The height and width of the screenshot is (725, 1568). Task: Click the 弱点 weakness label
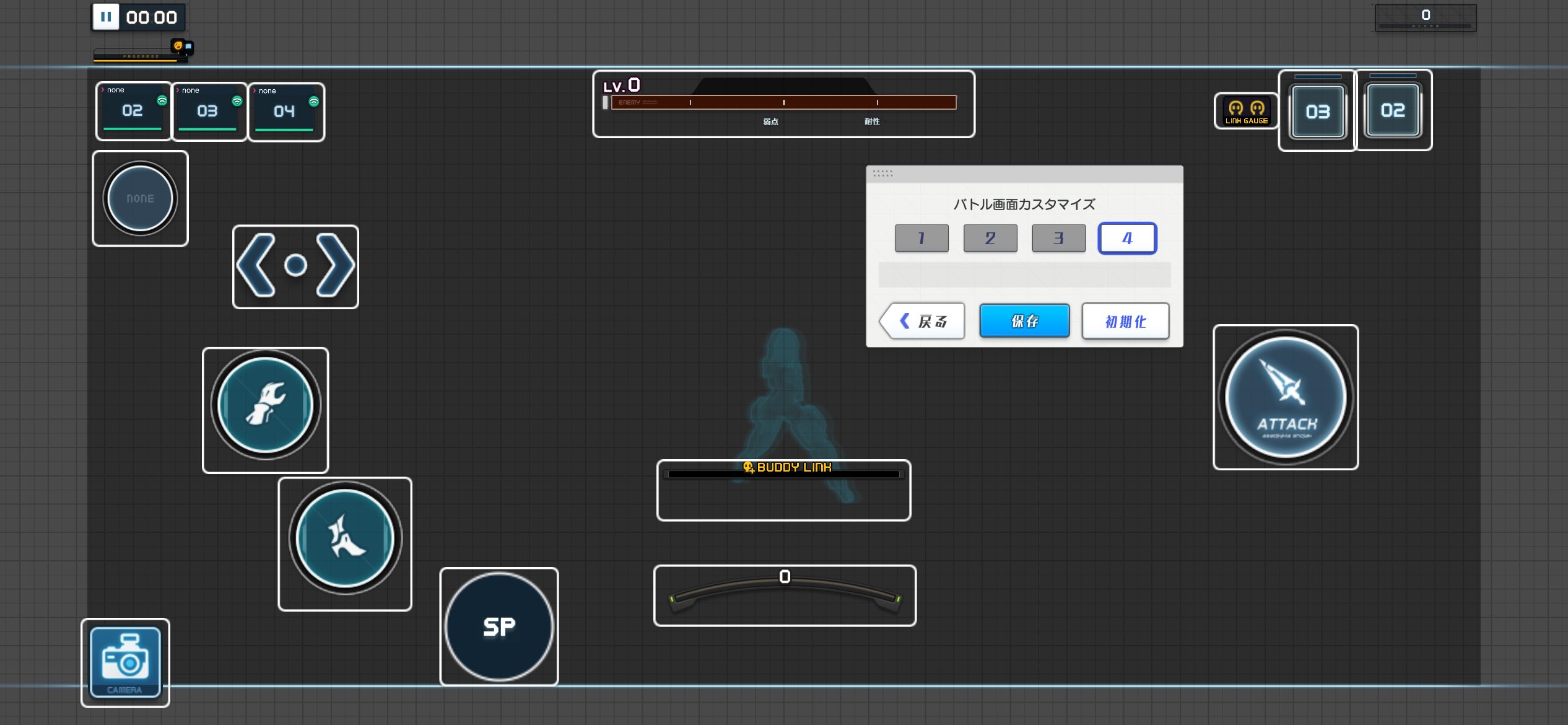click(770, 121)
